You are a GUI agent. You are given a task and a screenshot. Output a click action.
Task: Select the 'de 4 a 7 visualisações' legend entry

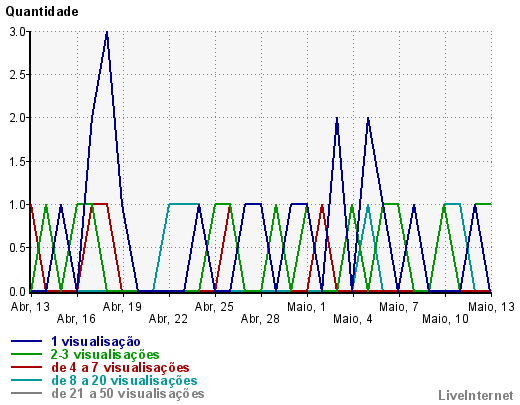coord(120,367)
